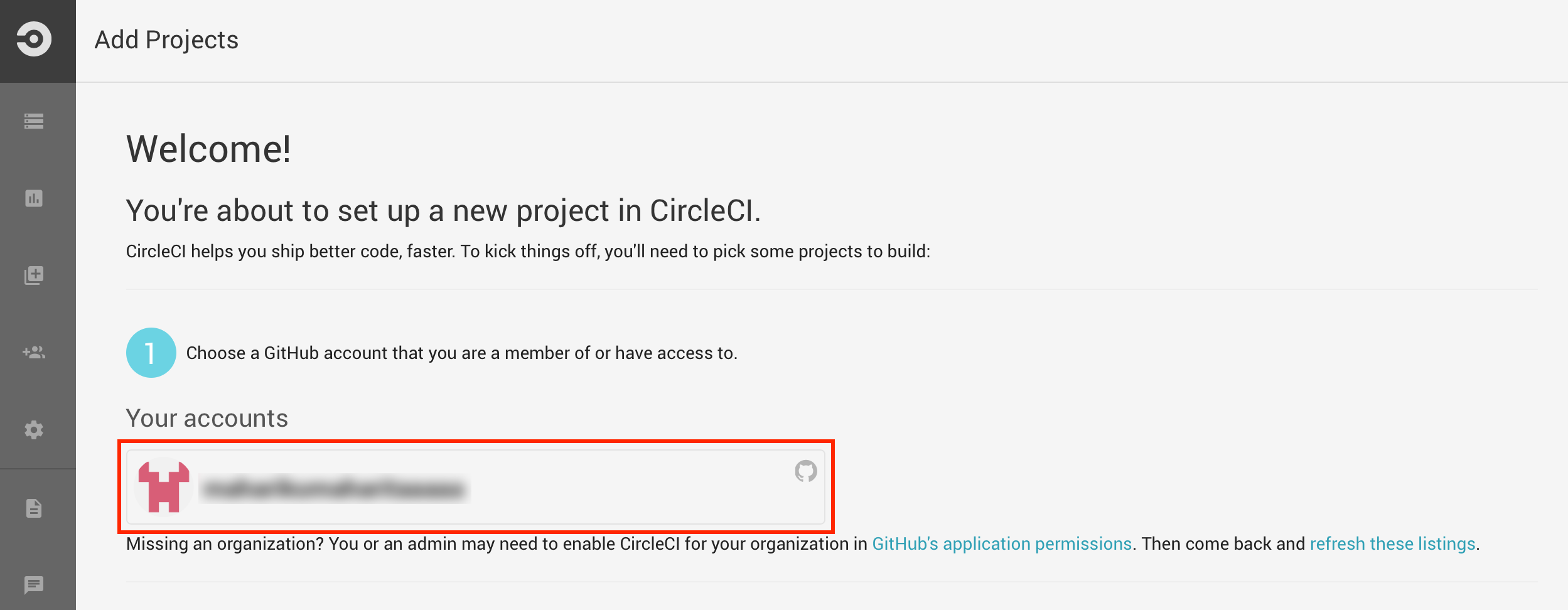Select the Add Projects sidebar icon

pyautogui.click(x=33, y=275)
